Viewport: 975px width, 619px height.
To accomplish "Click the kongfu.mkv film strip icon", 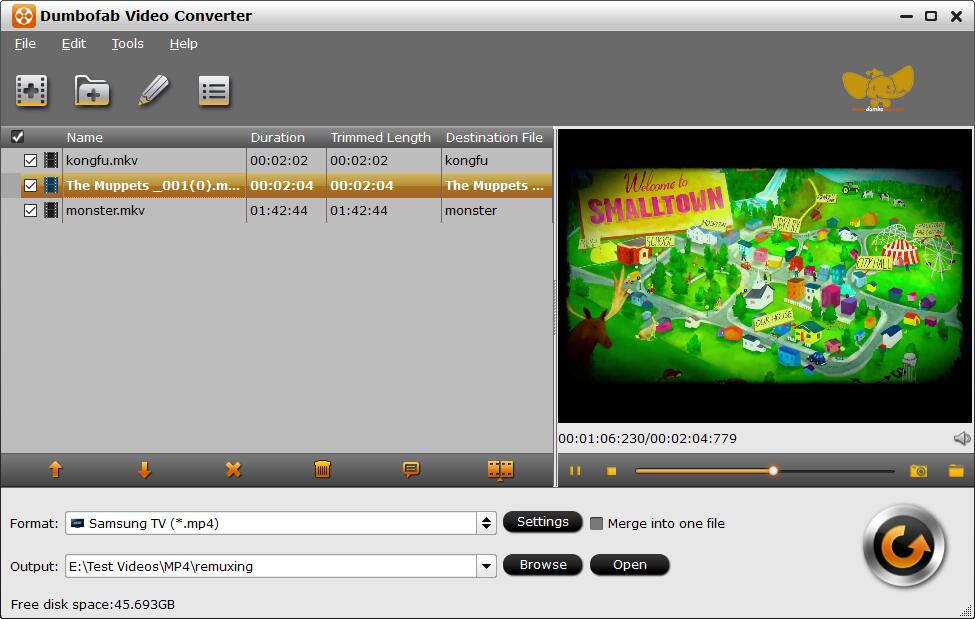I will click(51, 161).
